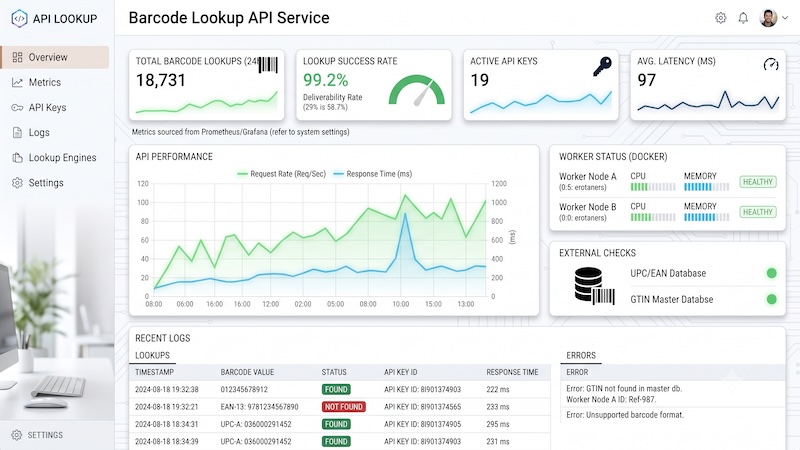Click the 99.2% success rate value
Viewport: 800px width, 450px height.
pyautogui.click(x=326, y=80)
